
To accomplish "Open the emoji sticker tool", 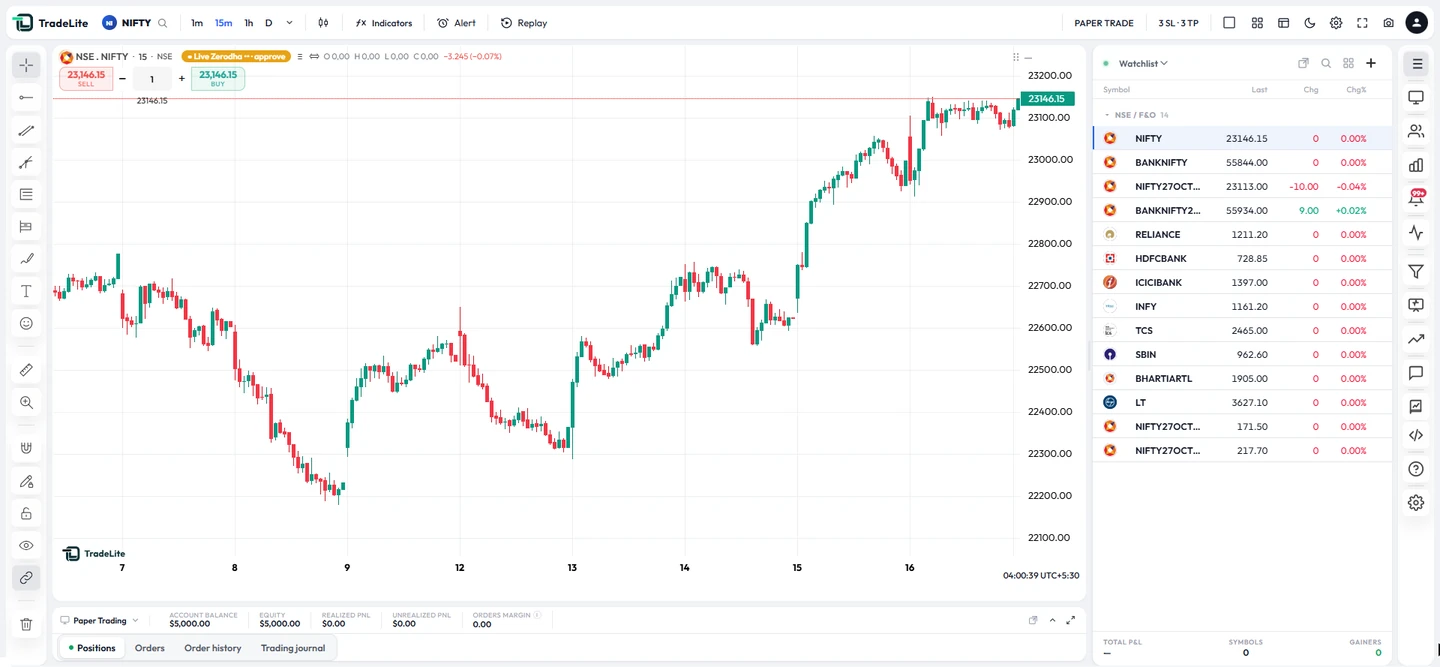I will 26,323.
